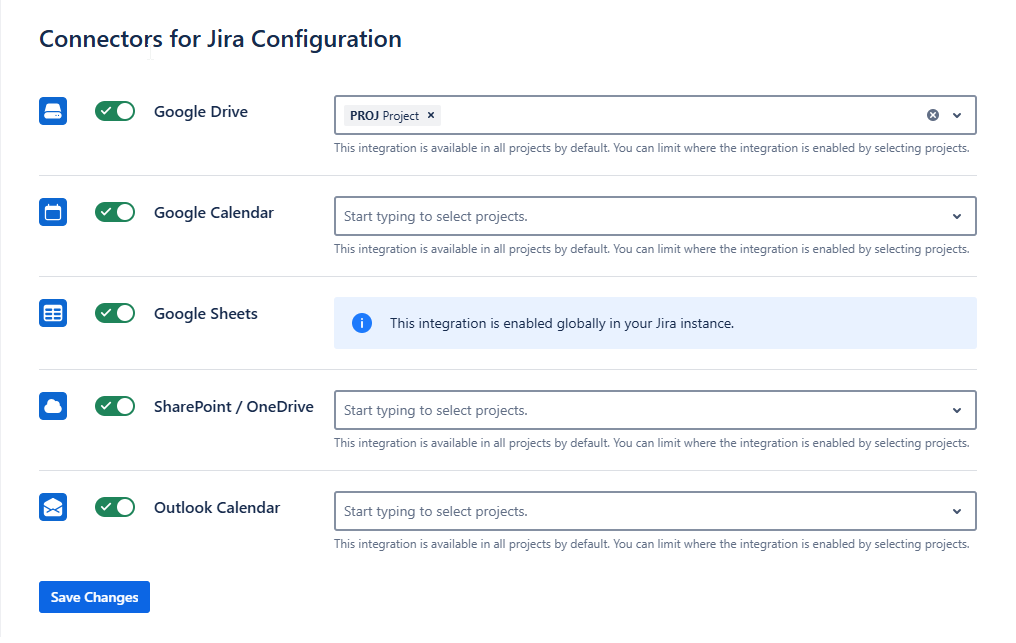Click the Google Calendar connector icon
The height and width of the screenshot is (643, 1016).
coord(53,212)
